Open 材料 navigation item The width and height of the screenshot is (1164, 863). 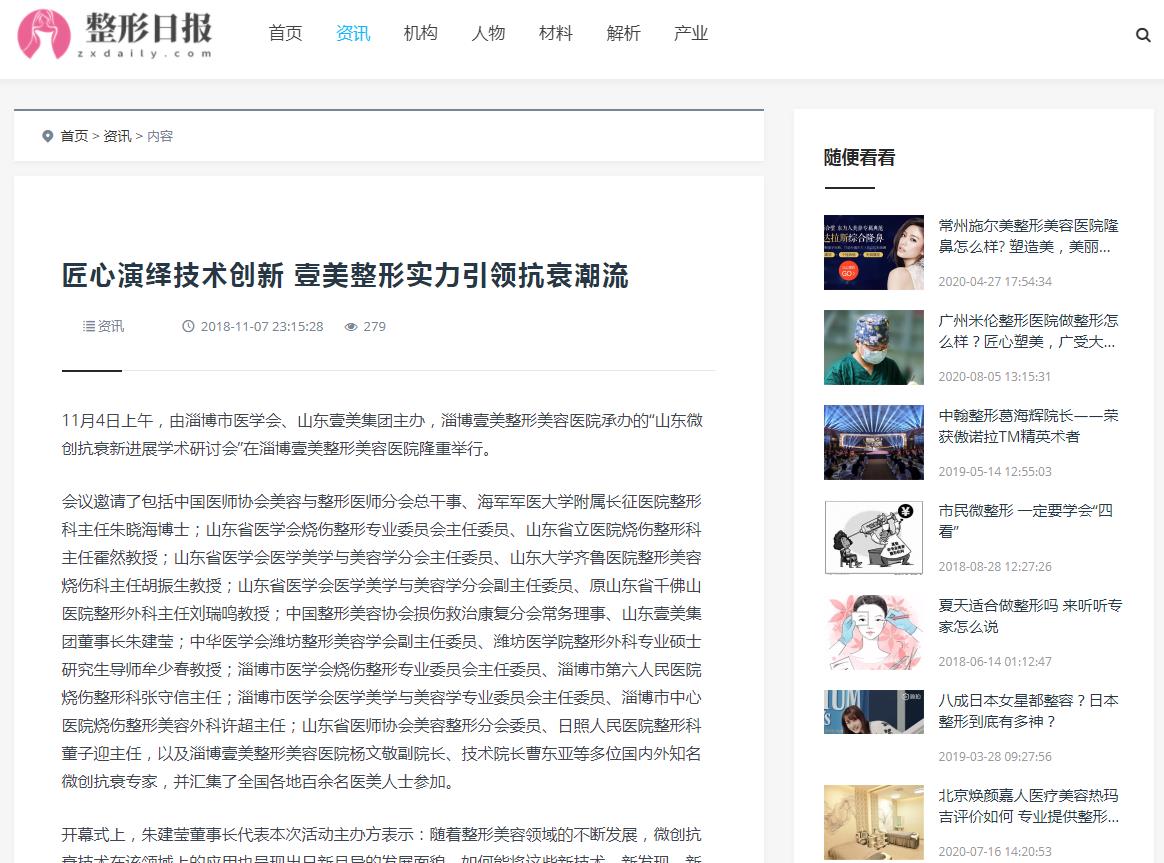tap(555, 33)
